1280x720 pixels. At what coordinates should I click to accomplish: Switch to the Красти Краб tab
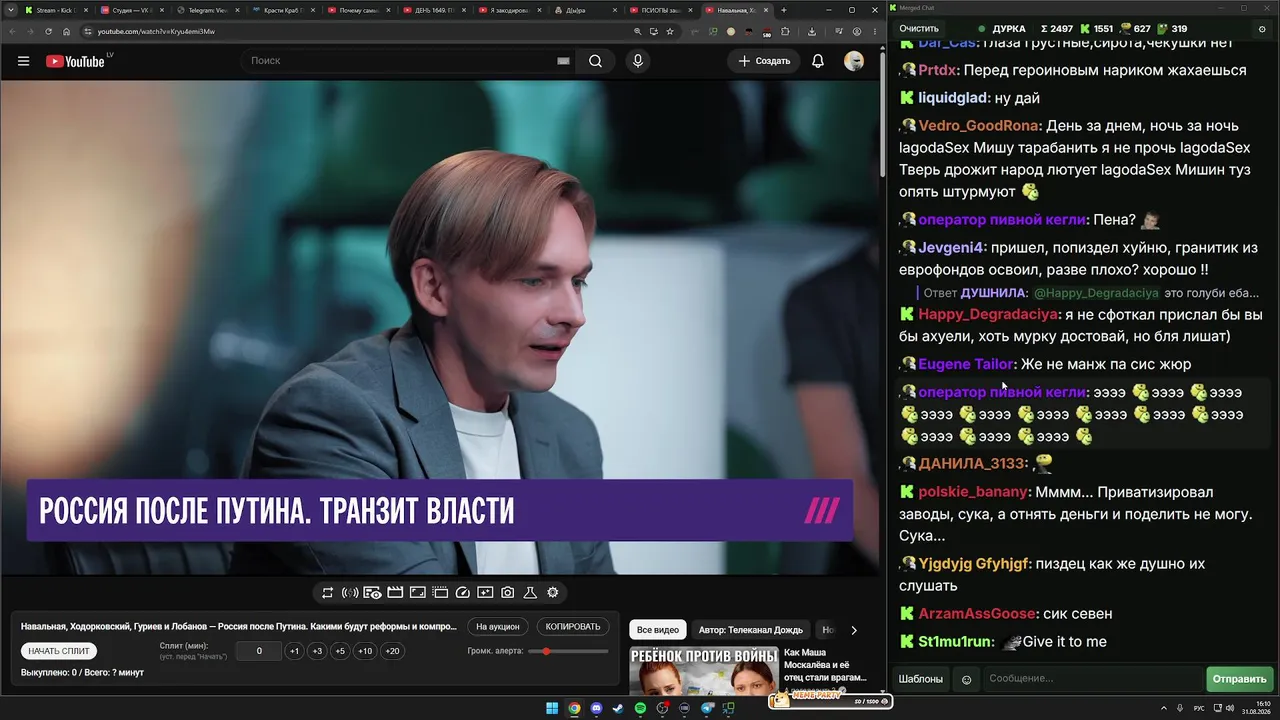click(x=283, y=10)
